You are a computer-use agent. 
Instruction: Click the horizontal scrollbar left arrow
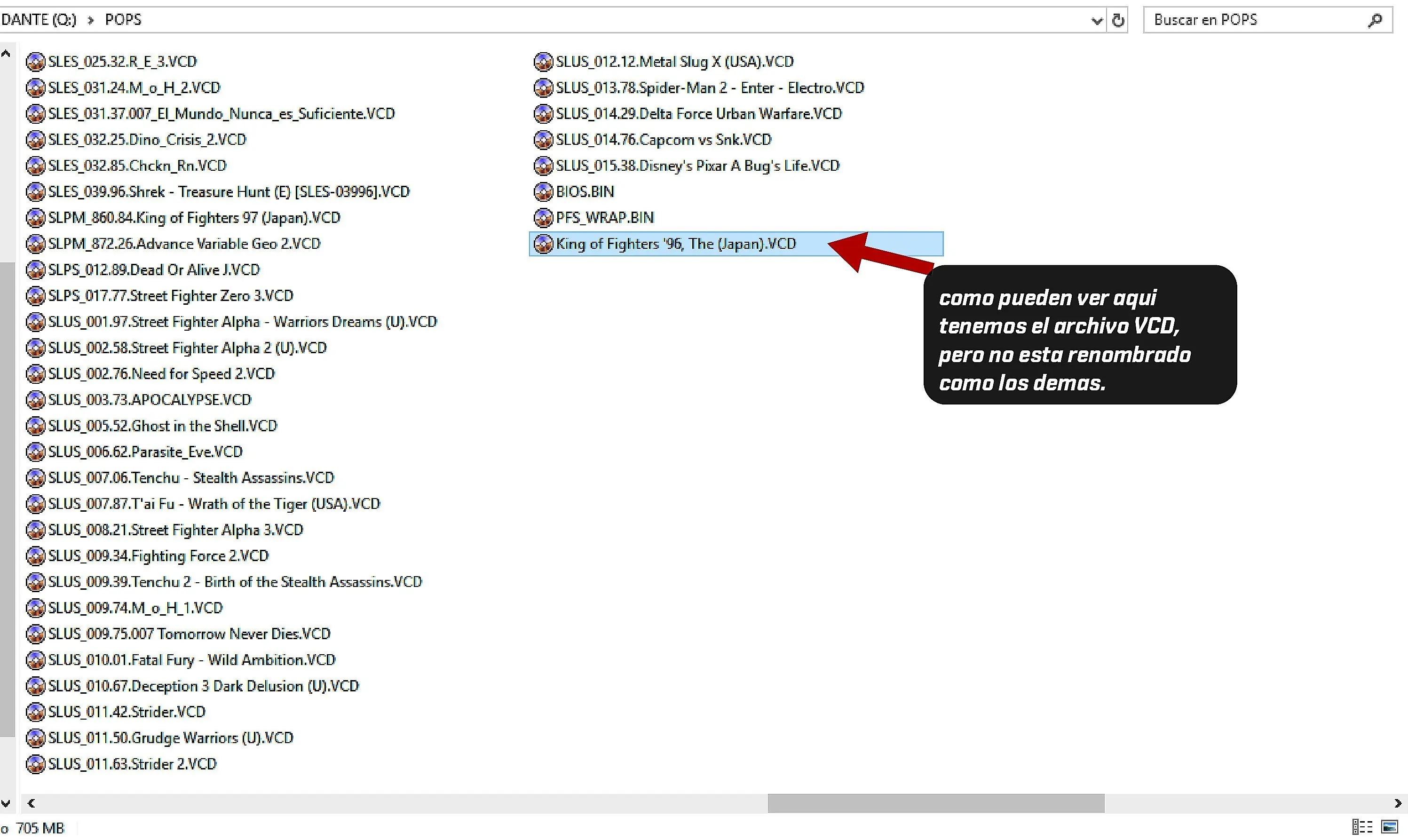pyautogui.click(x=31, y=803)
